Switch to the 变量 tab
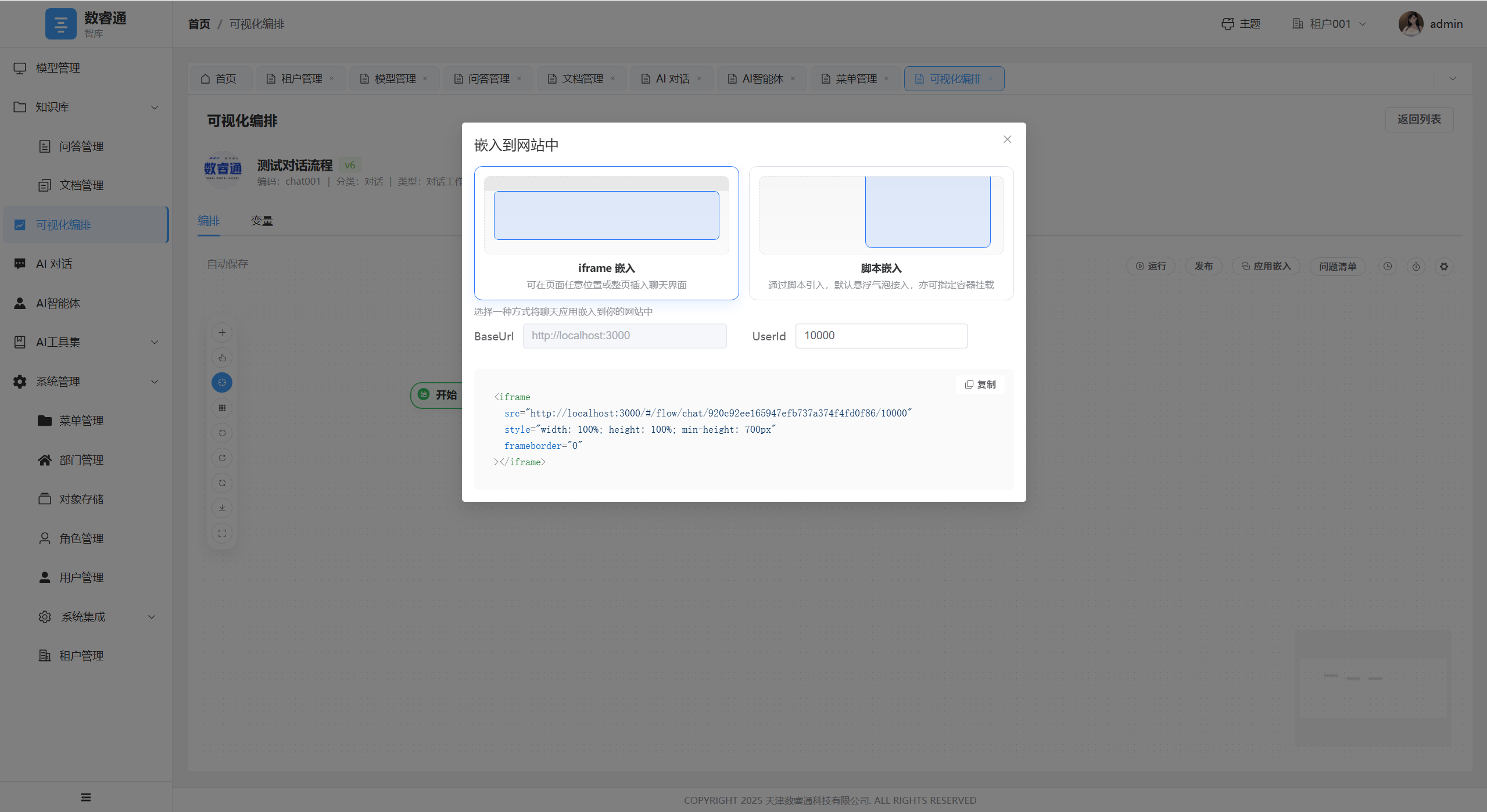 coord(261,221)
